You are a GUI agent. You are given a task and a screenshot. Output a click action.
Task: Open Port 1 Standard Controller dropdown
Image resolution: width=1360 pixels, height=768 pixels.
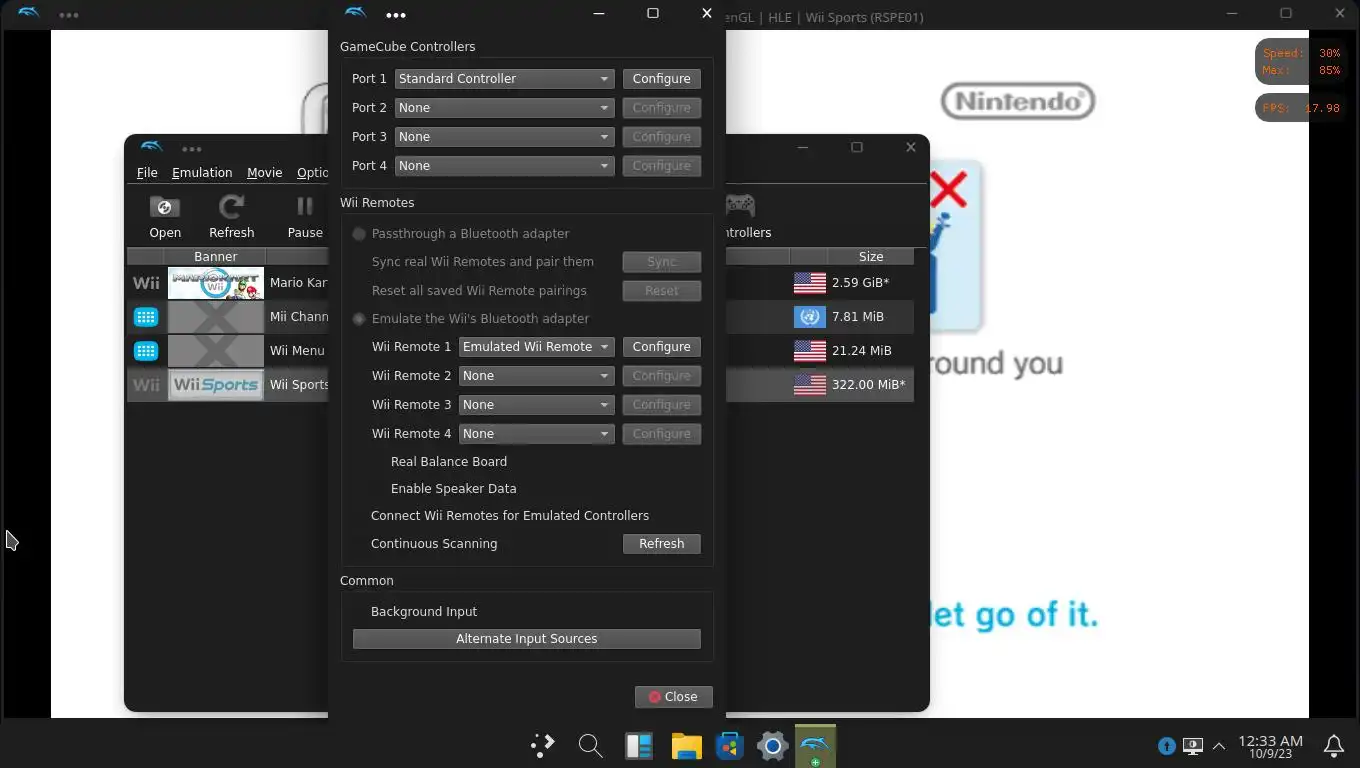coord(504,79)
